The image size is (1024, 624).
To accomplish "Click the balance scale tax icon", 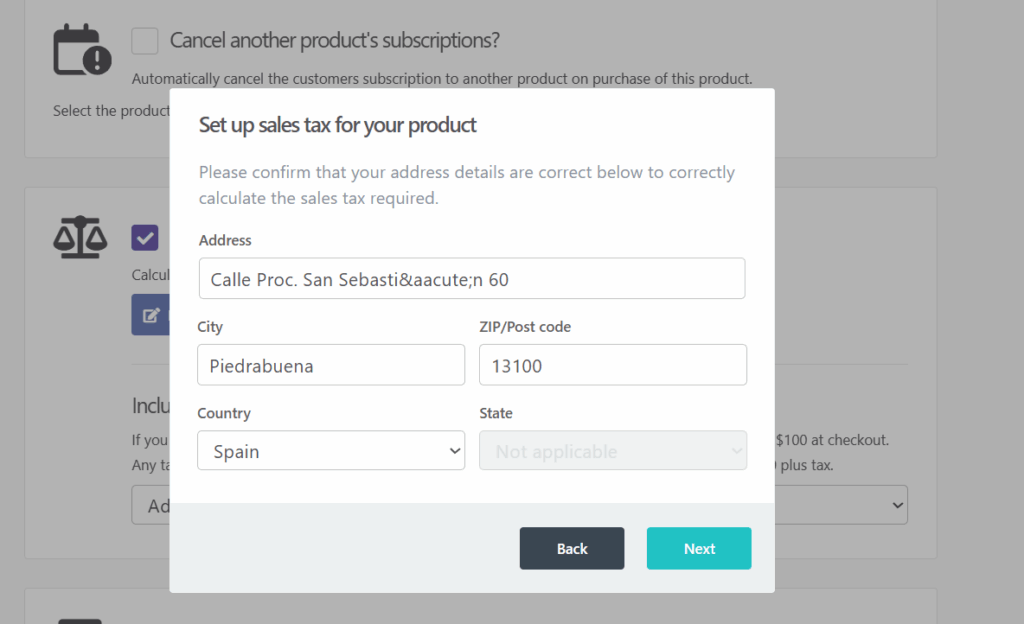I will (80, 237).
